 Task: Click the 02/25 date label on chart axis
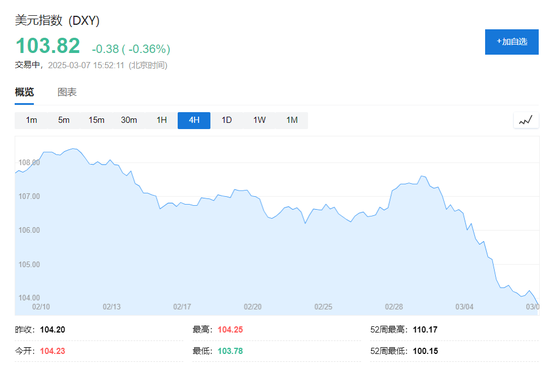(x=323, y=307)
